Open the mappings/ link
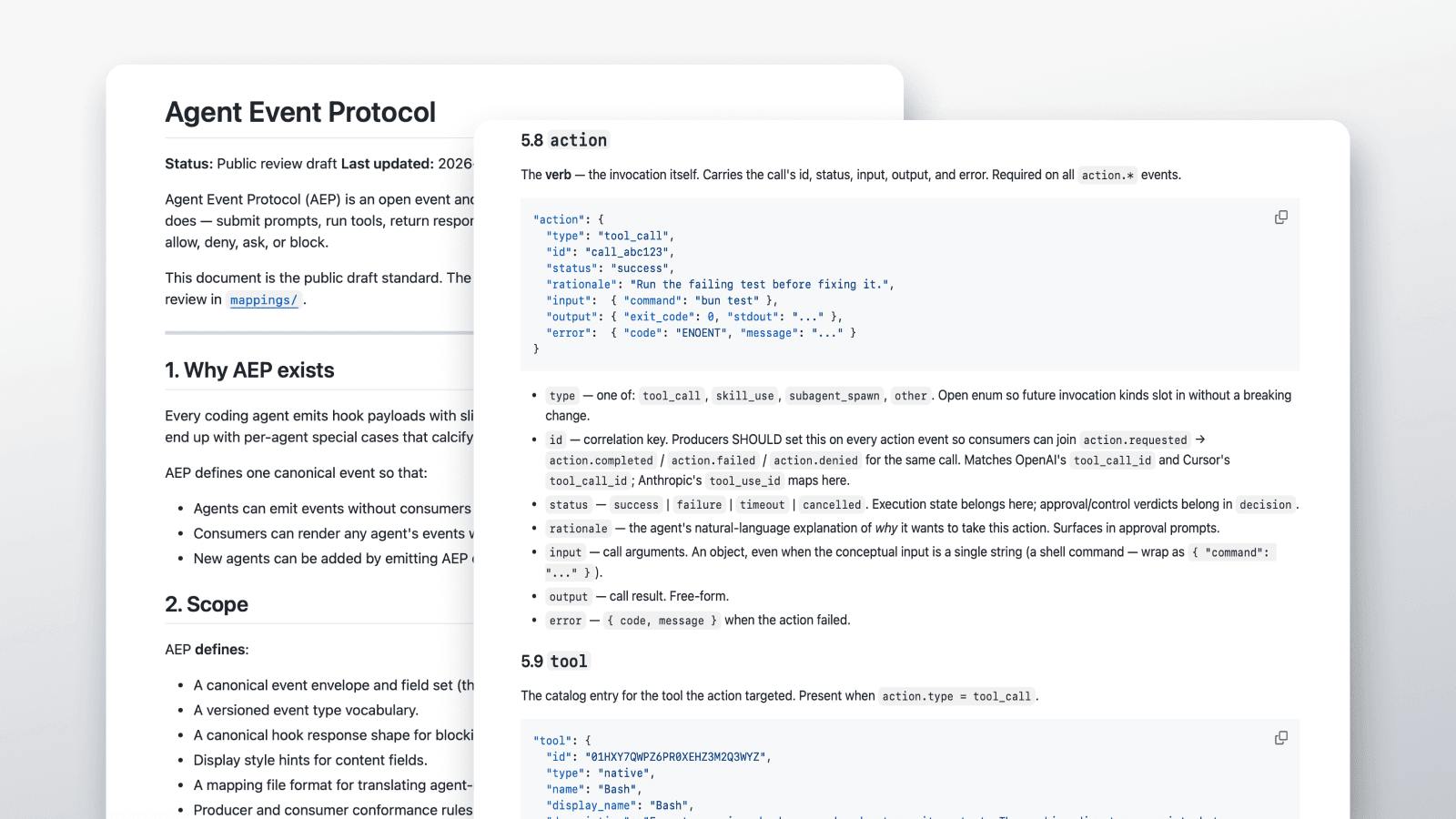This screenshot has height=819, width=1456. 264,300
